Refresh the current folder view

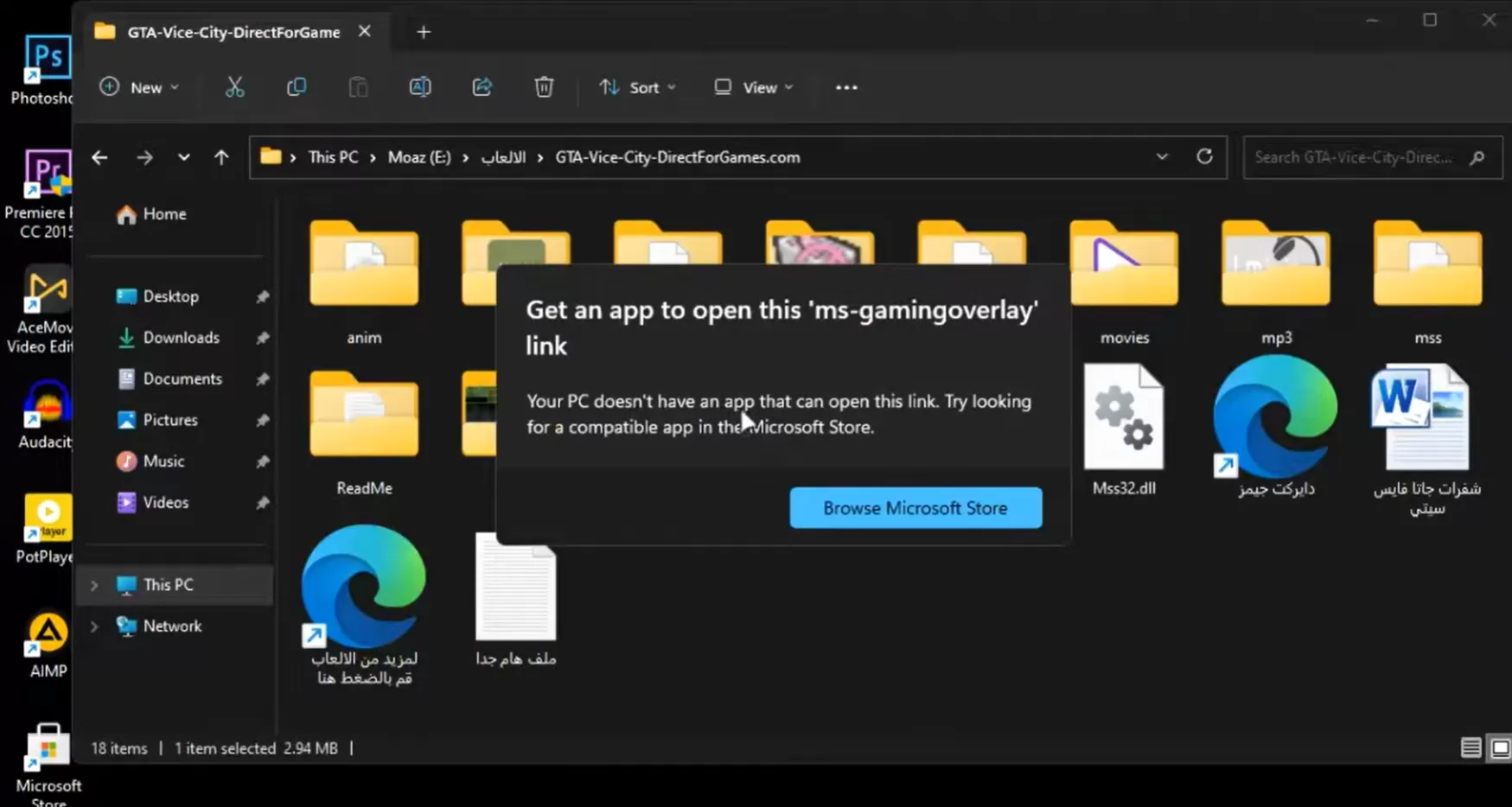(x=1204, y=156)
